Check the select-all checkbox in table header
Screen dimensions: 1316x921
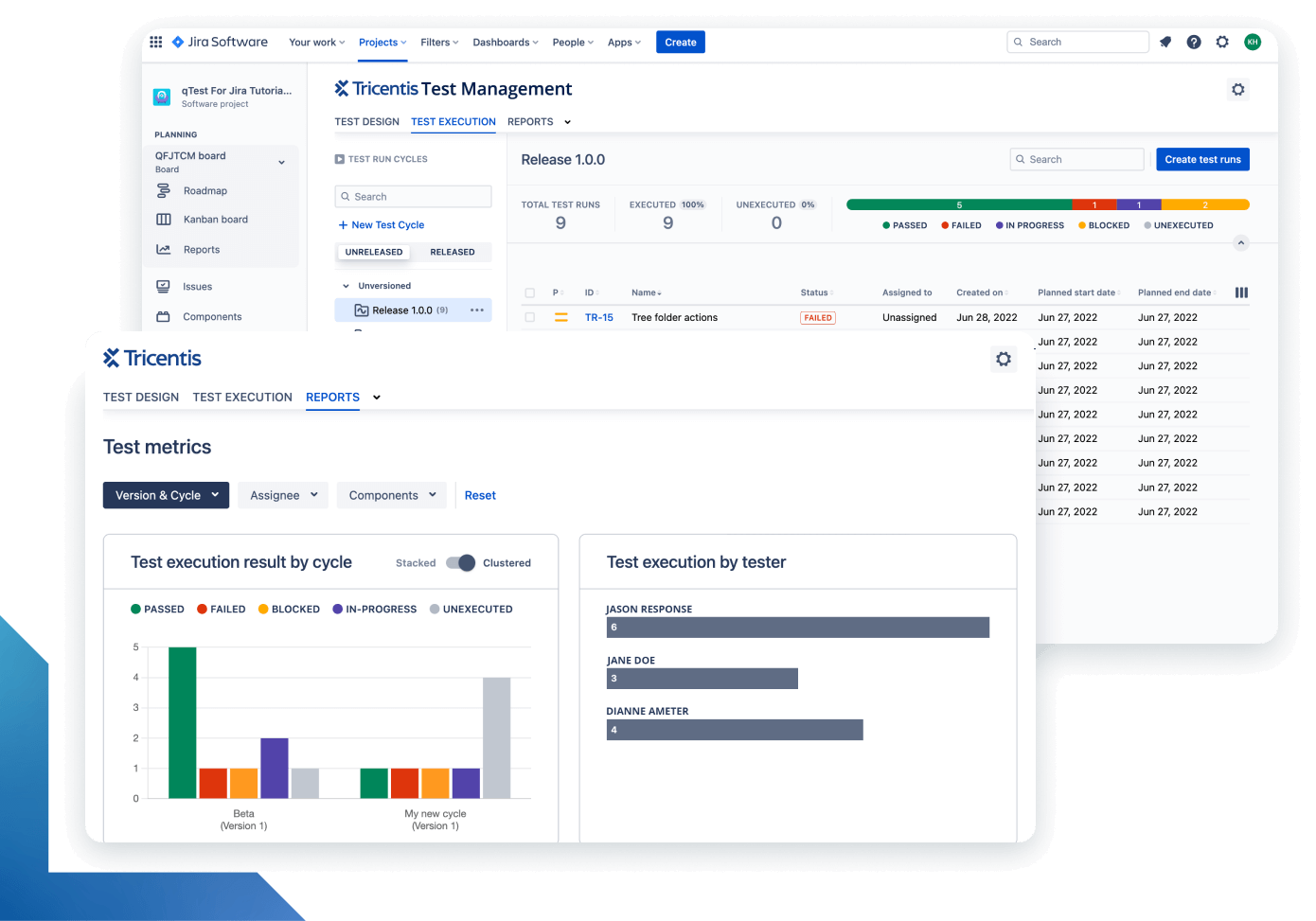[530, 293]
